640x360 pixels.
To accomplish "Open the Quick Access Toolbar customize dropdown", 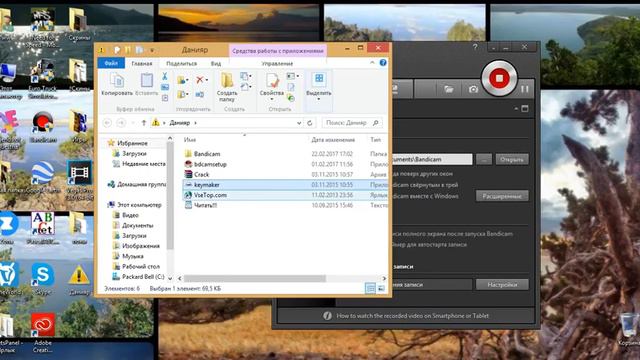I will point(152,50).
